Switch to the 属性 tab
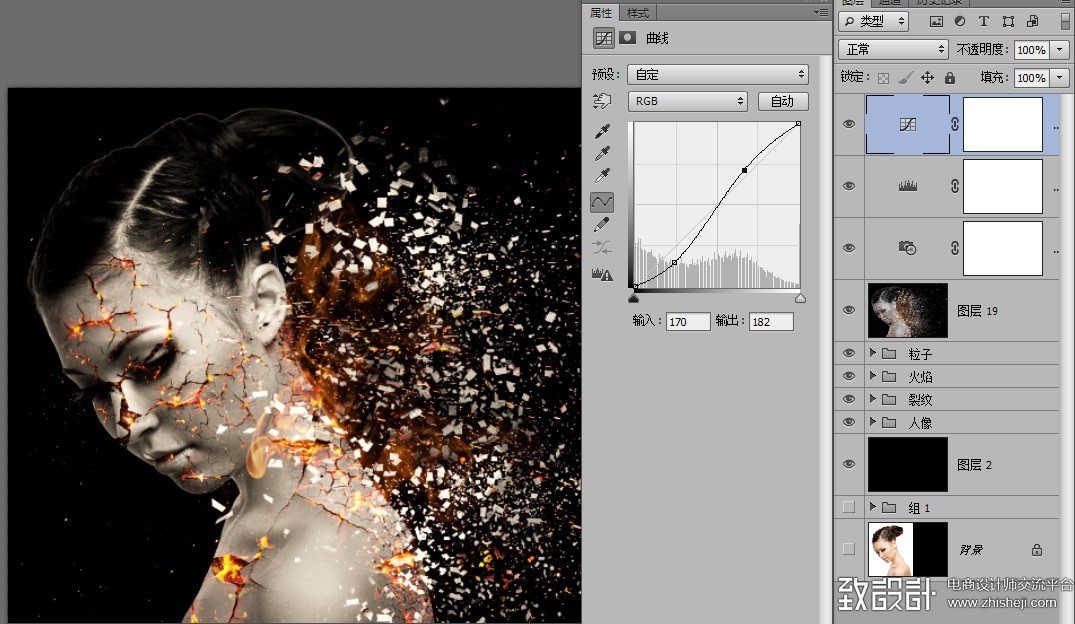The width and height of the screenshot is (1075, 624). 601,13
